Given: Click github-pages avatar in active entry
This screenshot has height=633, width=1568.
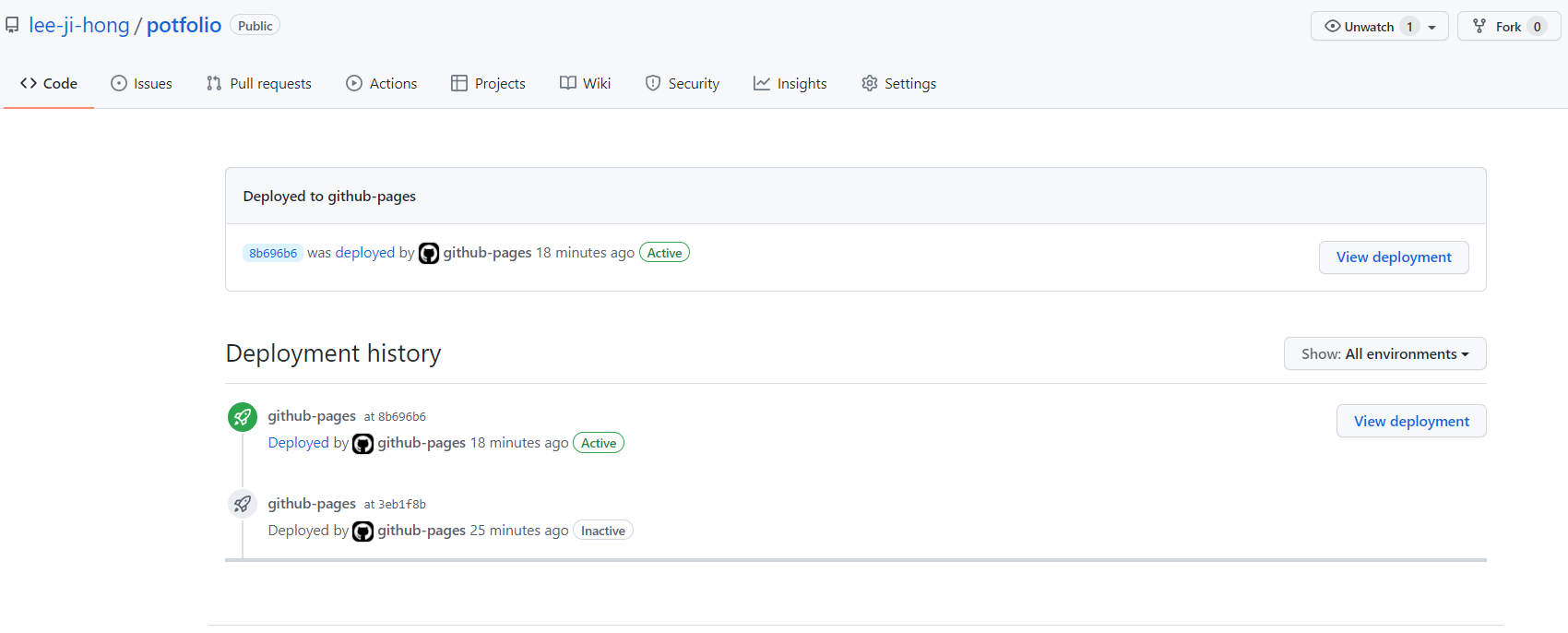Looking at the screenshot, I should [x=363, y=444].
